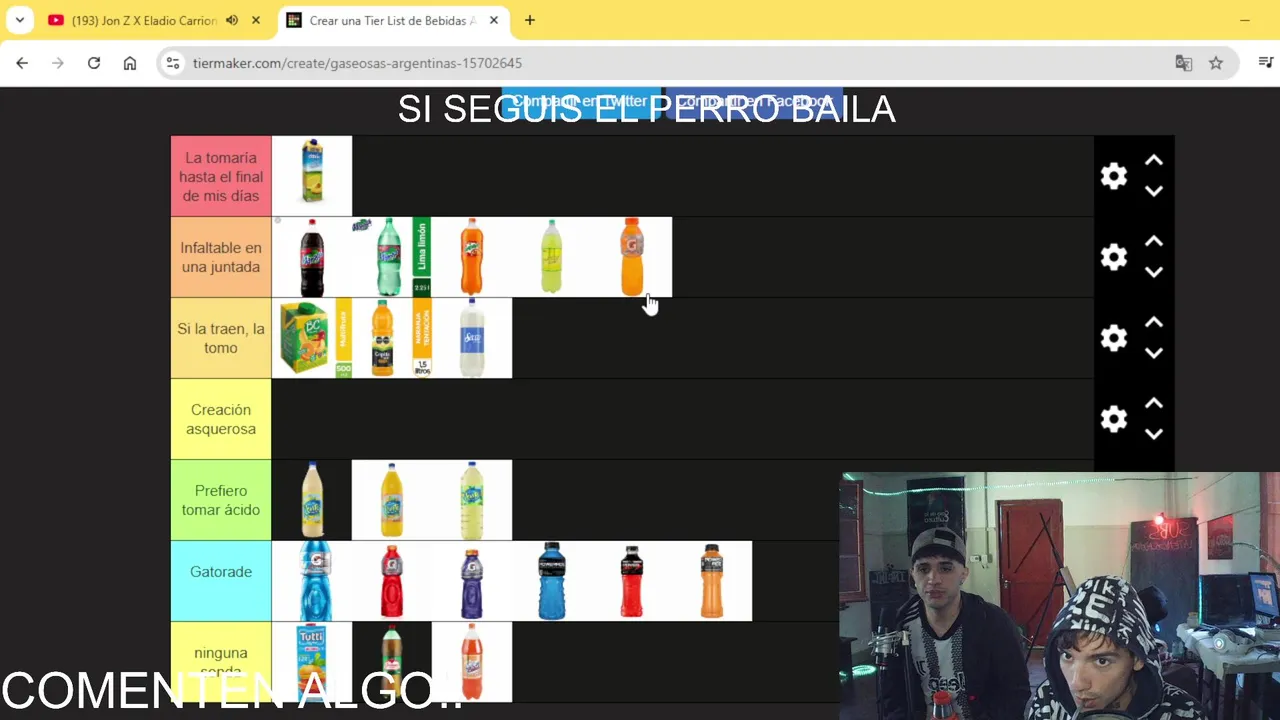View site information for tiermaker.com
1280x720 pixels.
click(173, 63)
